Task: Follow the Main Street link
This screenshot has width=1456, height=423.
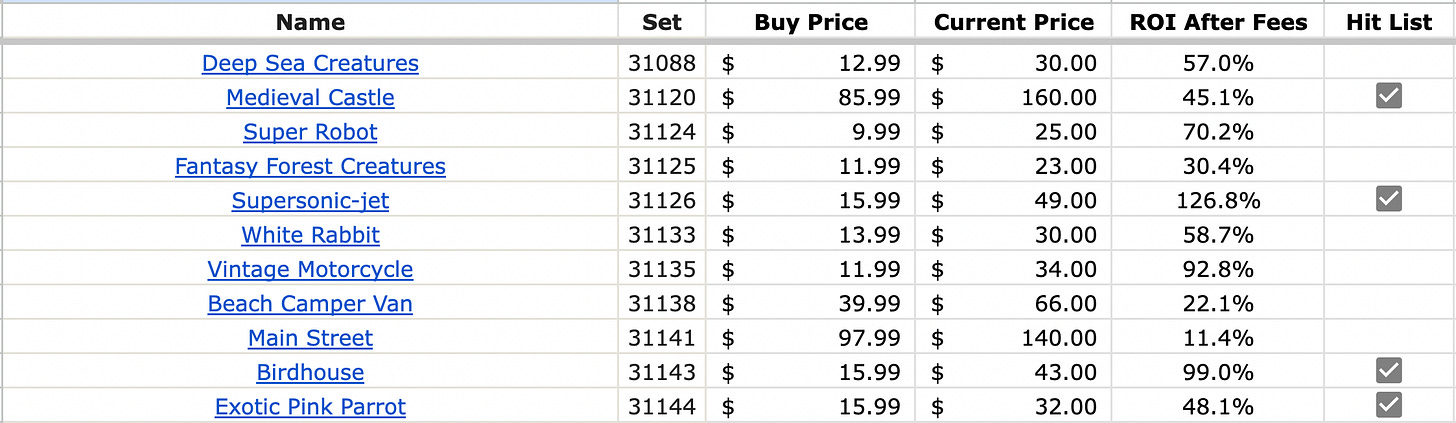Action: pyautogui.click(x=310, y=338)
